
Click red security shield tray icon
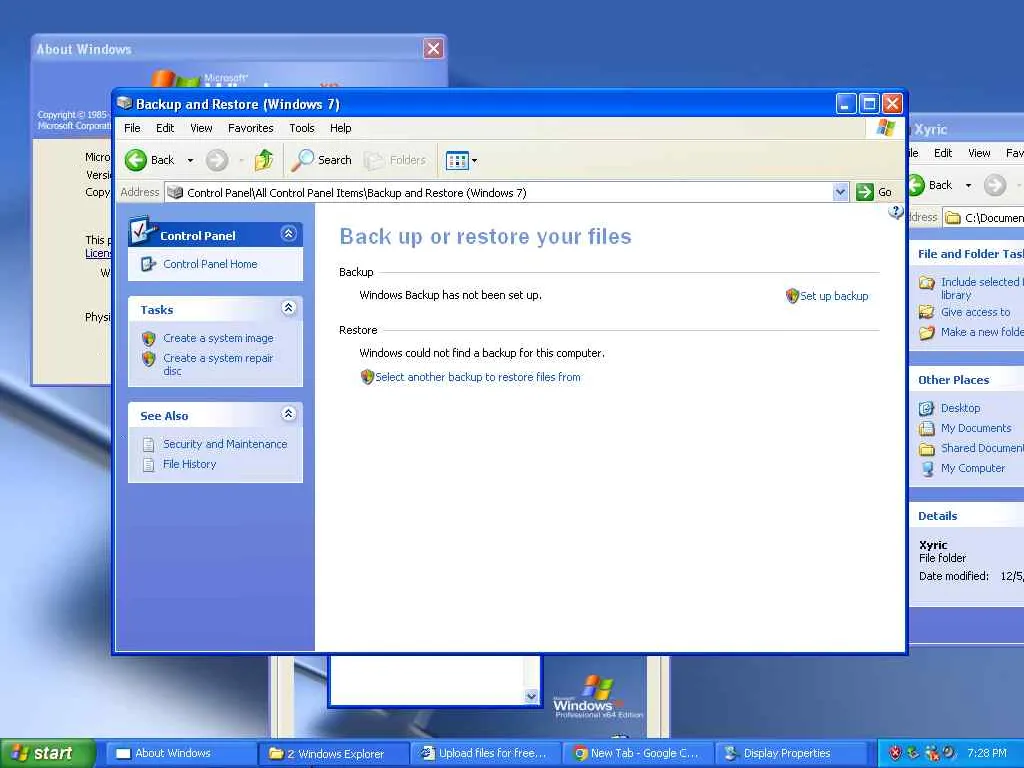(895, 753)
